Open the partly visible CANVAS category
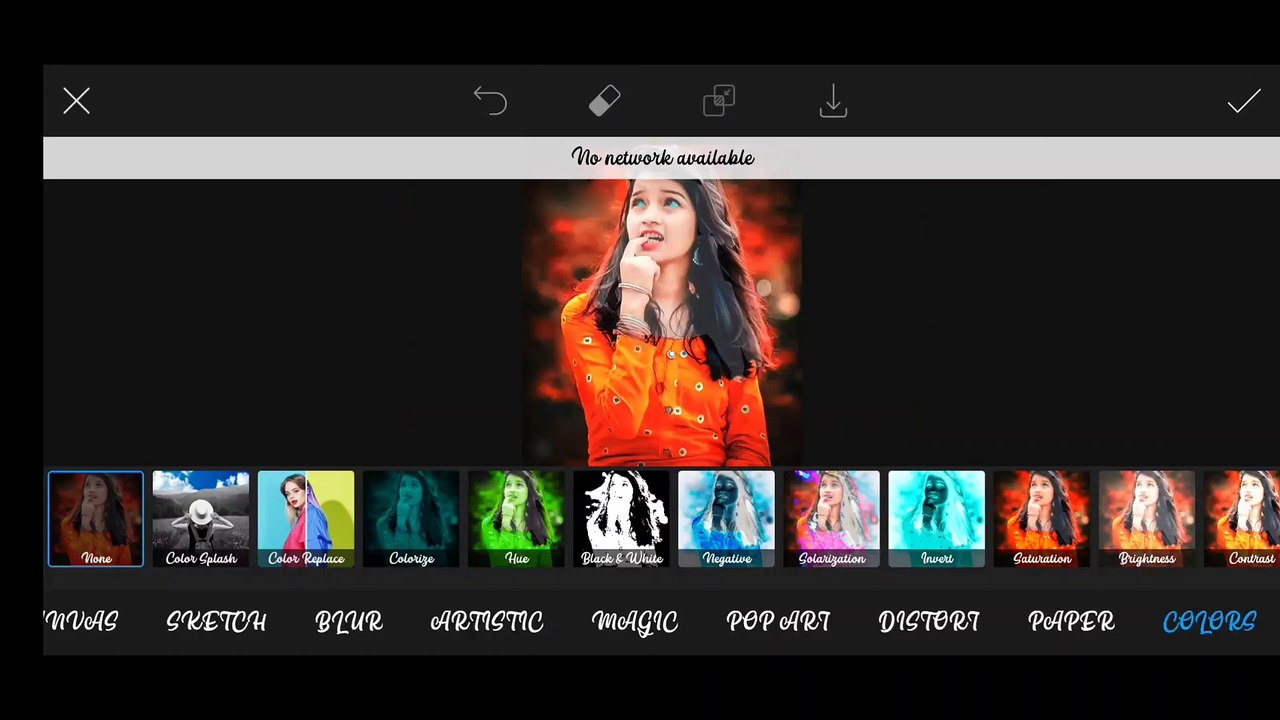 point(81,622)
